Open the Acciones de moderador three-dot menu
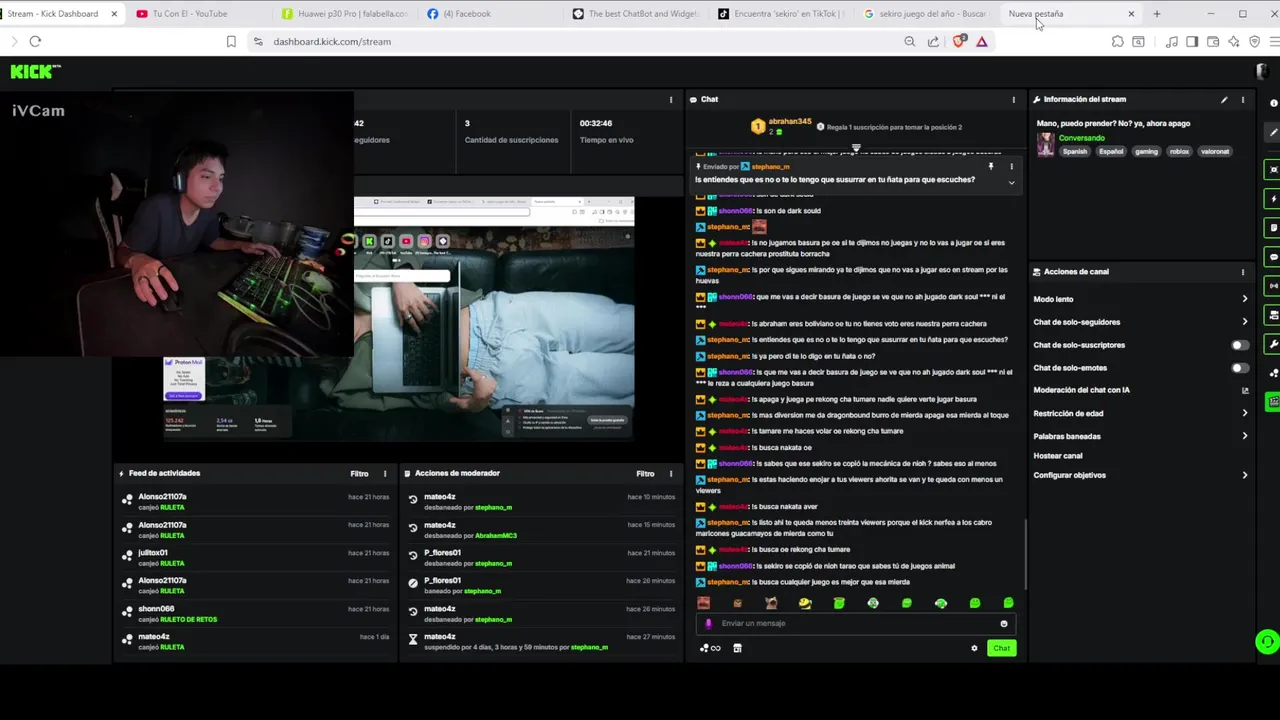Image resolution: width=1280 pixels, height=720 pixels. coord(671,473)
